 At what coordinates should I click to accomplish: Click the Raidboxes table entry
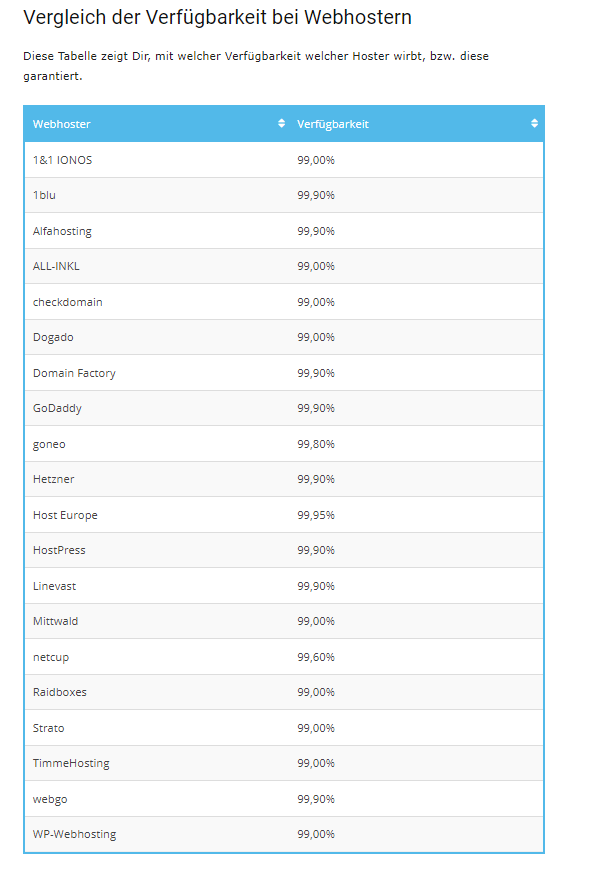point(60,692)
